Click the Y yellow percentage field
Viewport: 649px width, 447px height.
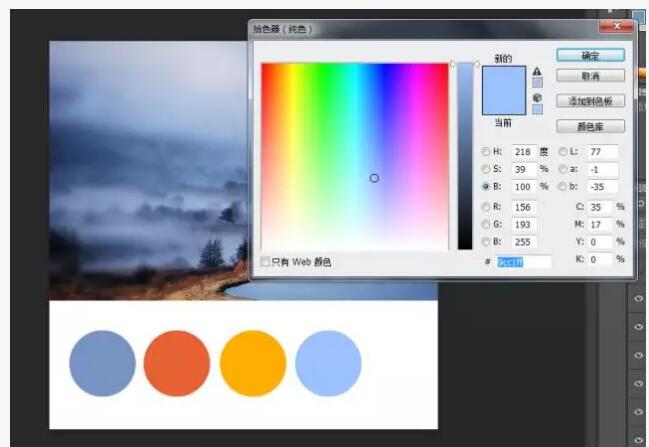click(599, 242)
